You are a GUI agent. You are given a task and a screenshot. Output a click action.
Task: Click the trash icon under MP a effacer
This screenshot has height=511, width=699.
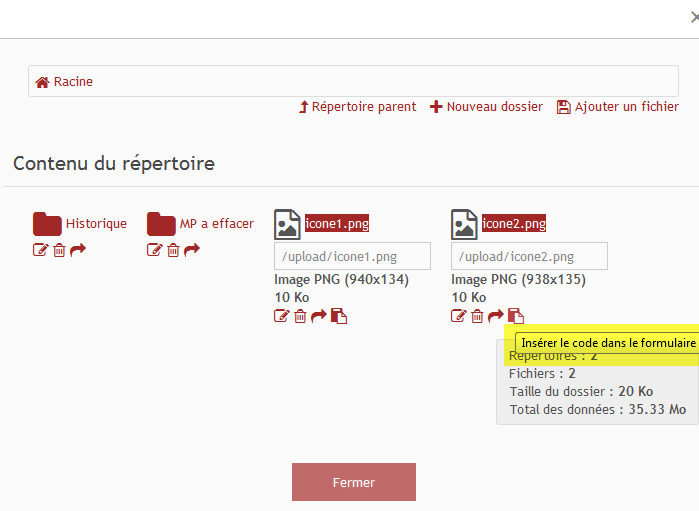(x=173, y=250)
